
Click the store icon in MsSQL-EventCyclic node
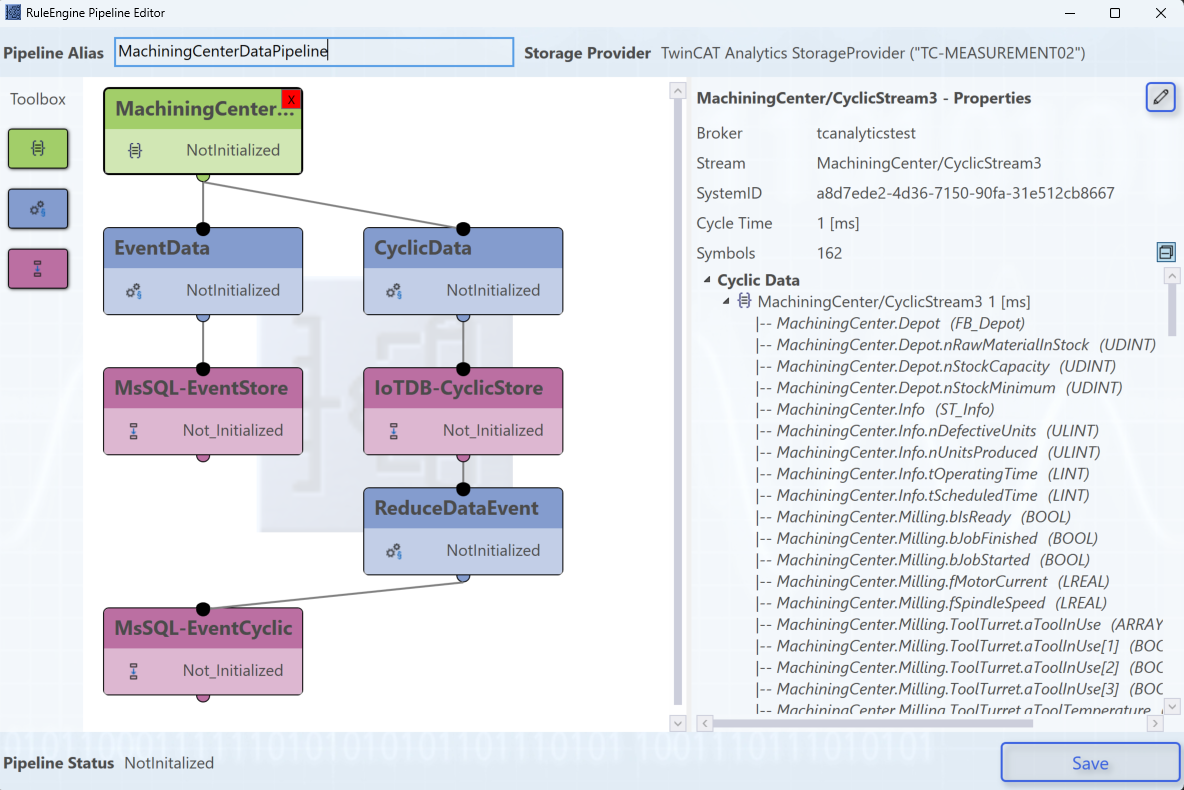click(134, 671)
